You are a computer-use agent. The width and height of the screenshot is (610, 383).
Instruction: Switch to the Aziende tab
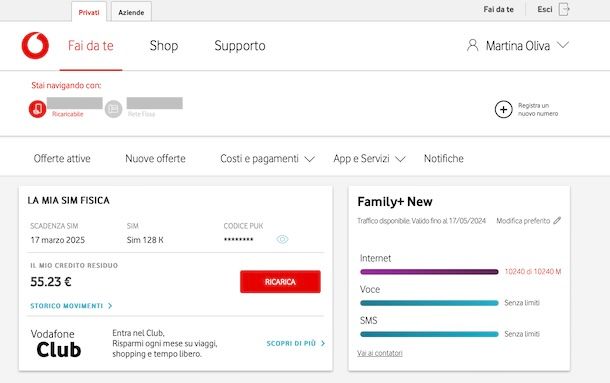pos(131,12)
